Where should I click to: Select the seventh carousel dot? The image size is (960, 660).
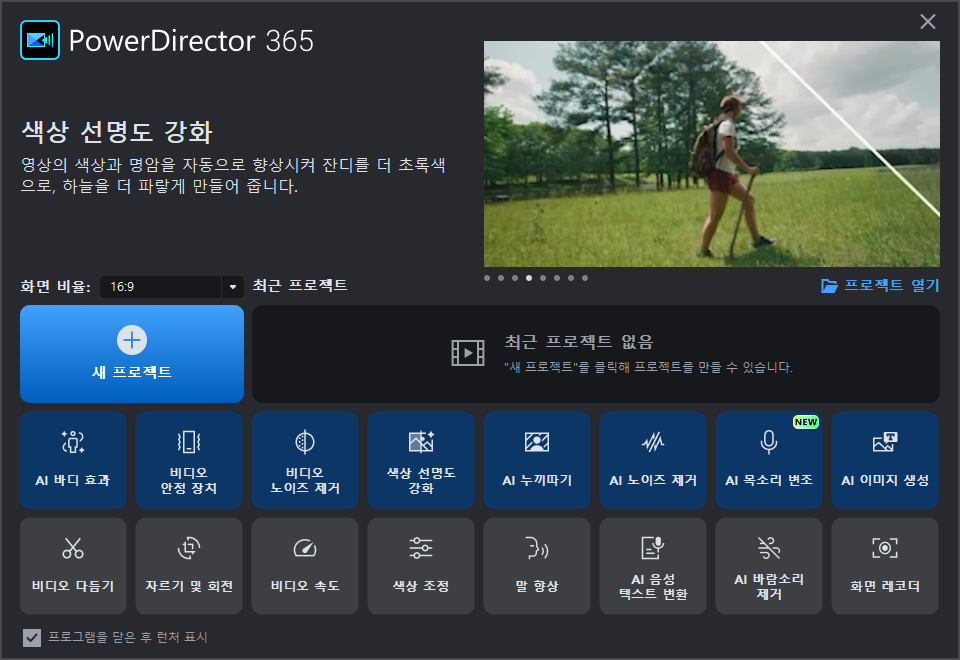pyautogui.click(x=571, y=278)
